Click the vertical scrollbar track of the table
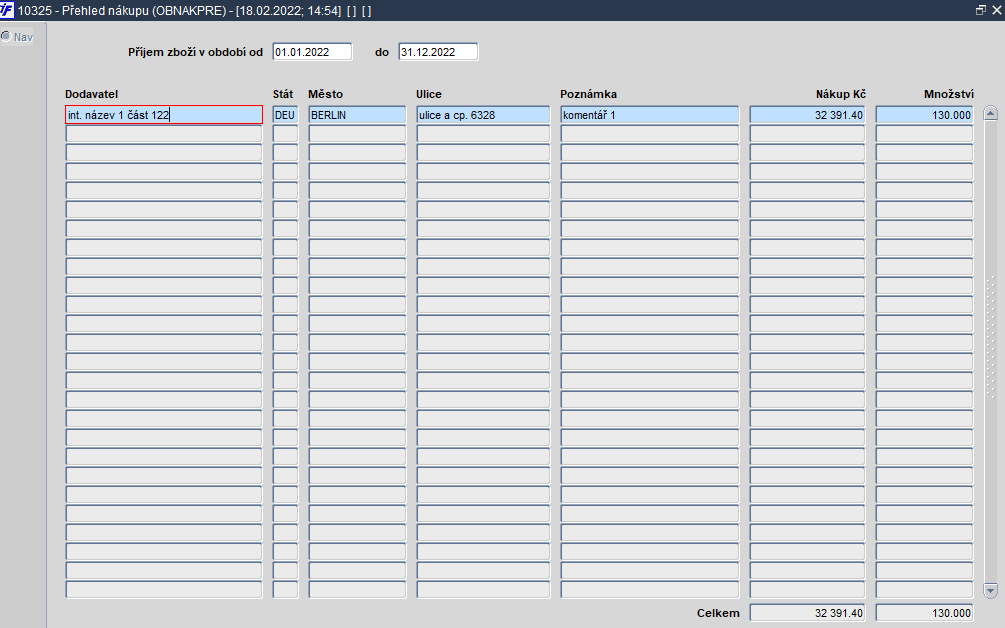Viewport: 1005px width, 628px height. point(990,352)
